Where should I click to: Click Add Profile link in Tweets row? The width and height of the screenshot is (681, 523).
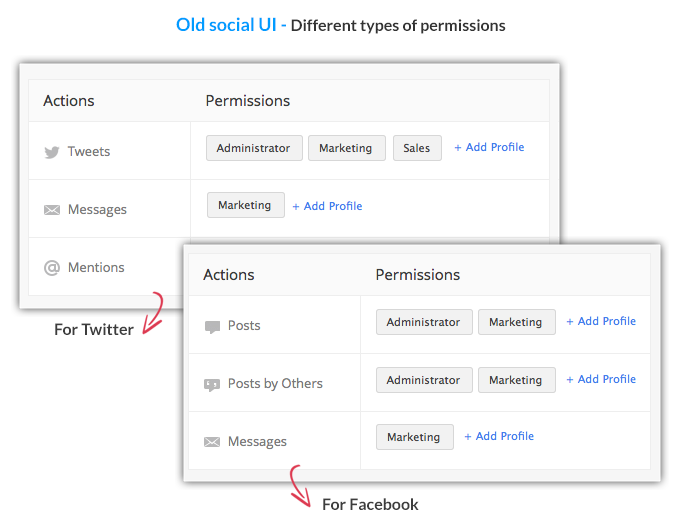click(x=489, y=147)
